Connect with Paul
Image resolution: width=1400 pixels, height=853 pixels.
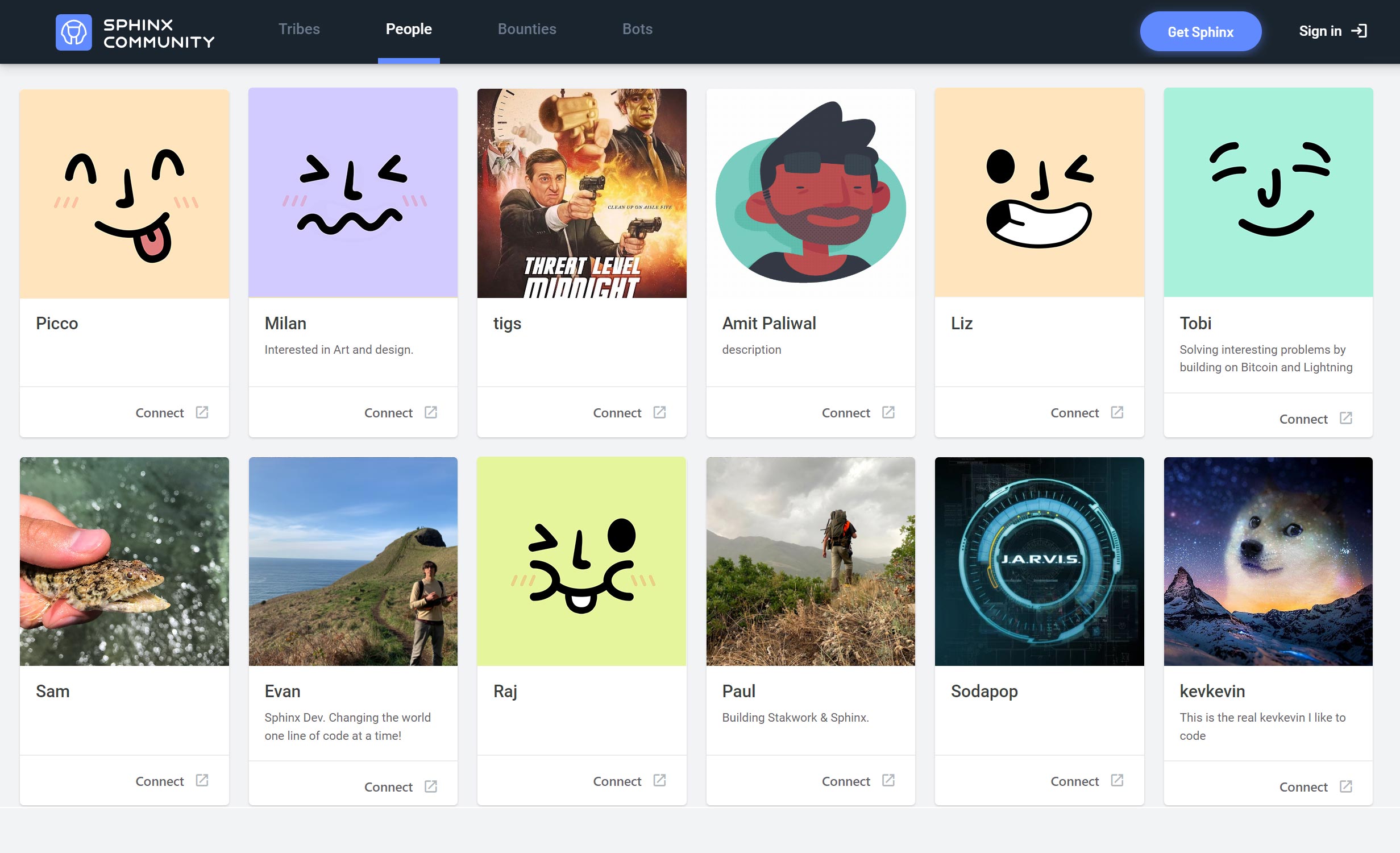[x=846, y=781]
